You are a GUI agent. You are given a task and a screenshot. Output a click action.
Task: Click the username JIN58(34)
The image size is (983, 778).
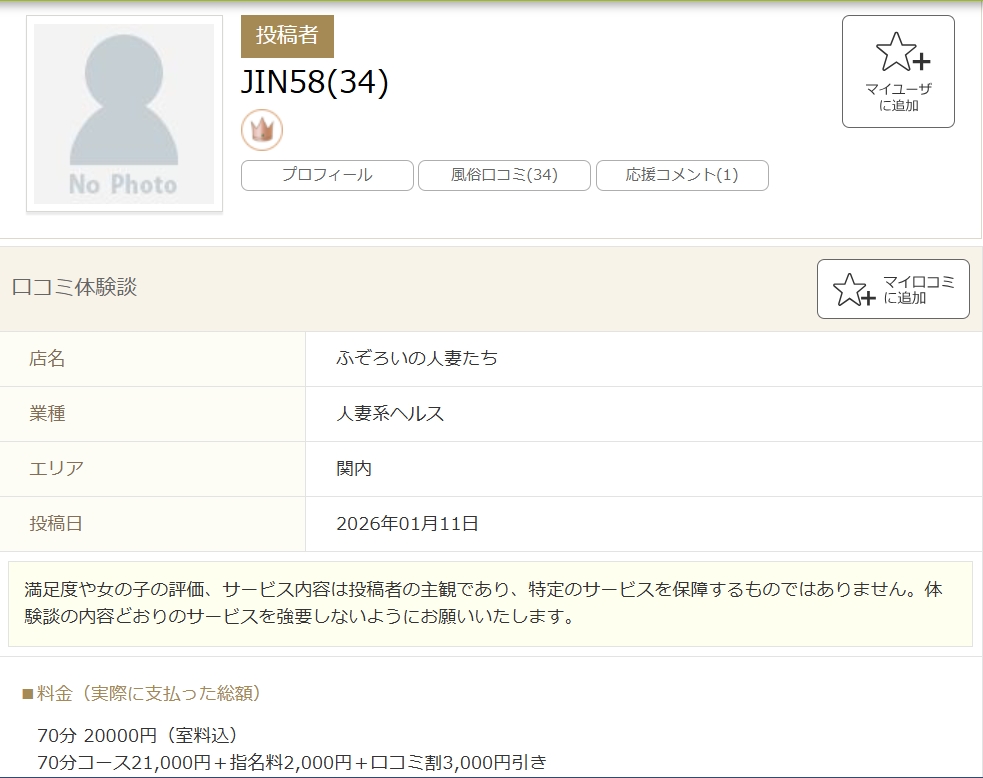click(314, 83)
